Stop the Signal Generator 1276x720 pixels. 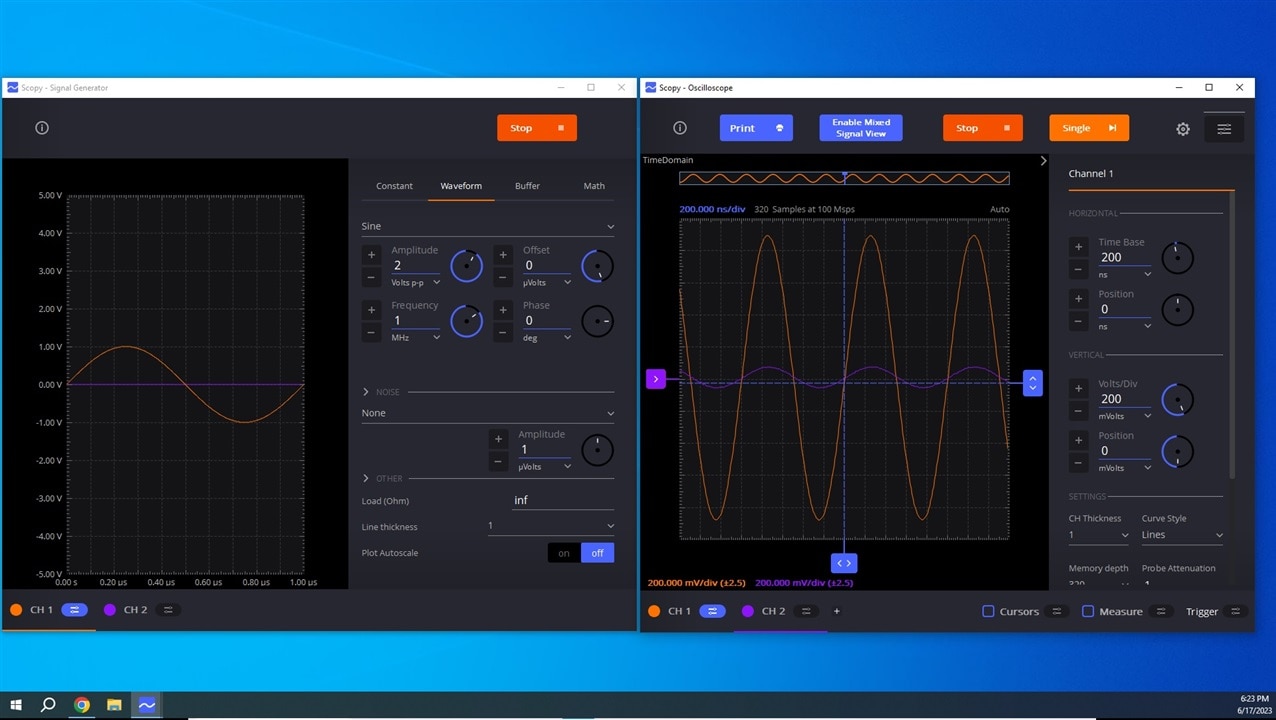pos(537,128)
